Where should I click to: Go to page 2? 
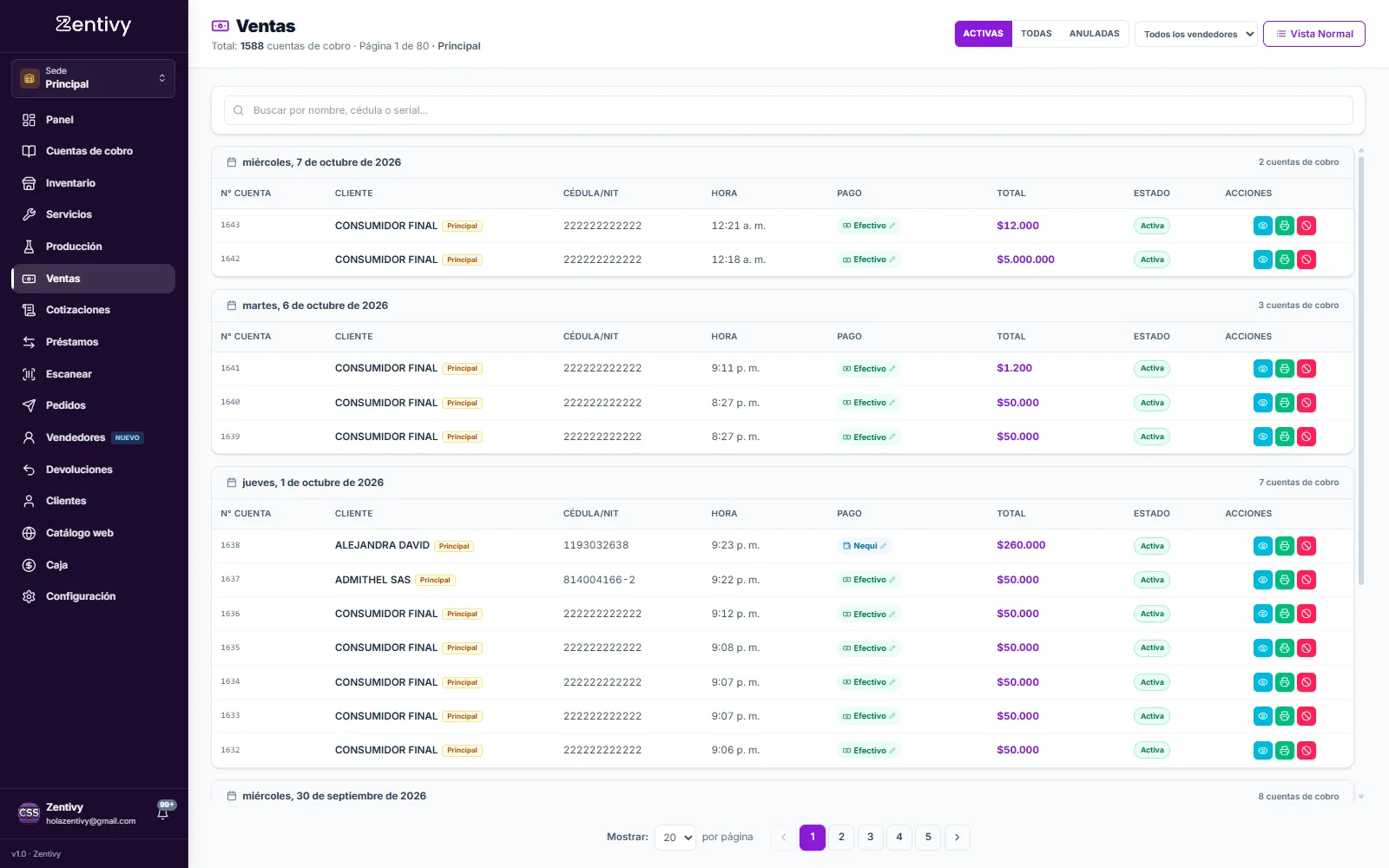pos(841,838)
